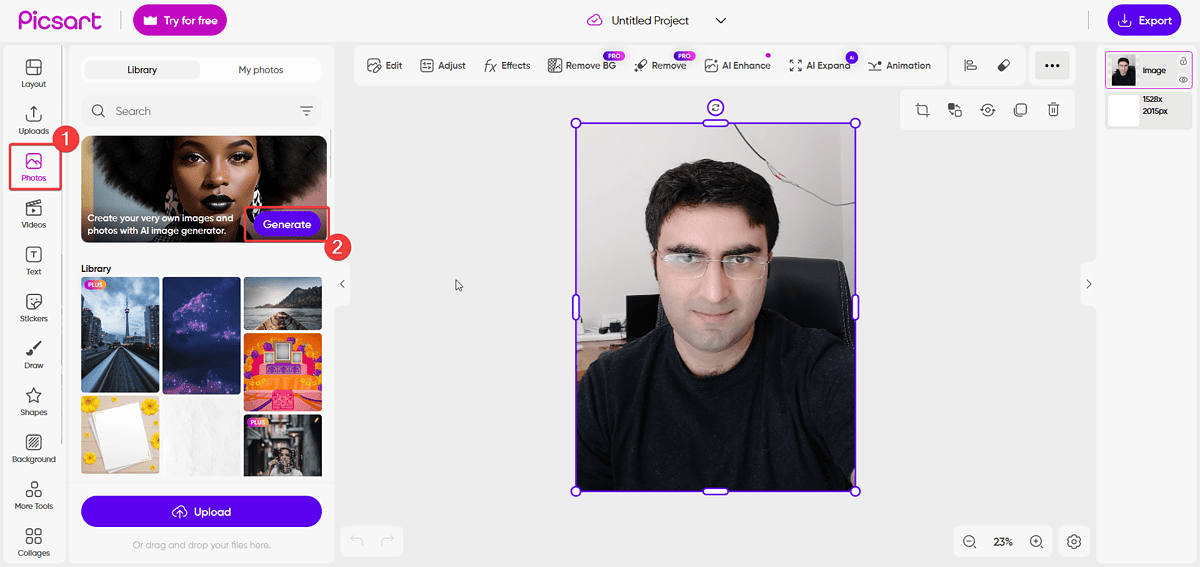Select the Library tab
The height and width of the screenshot is (567, 1200).
tap(142, 70)
